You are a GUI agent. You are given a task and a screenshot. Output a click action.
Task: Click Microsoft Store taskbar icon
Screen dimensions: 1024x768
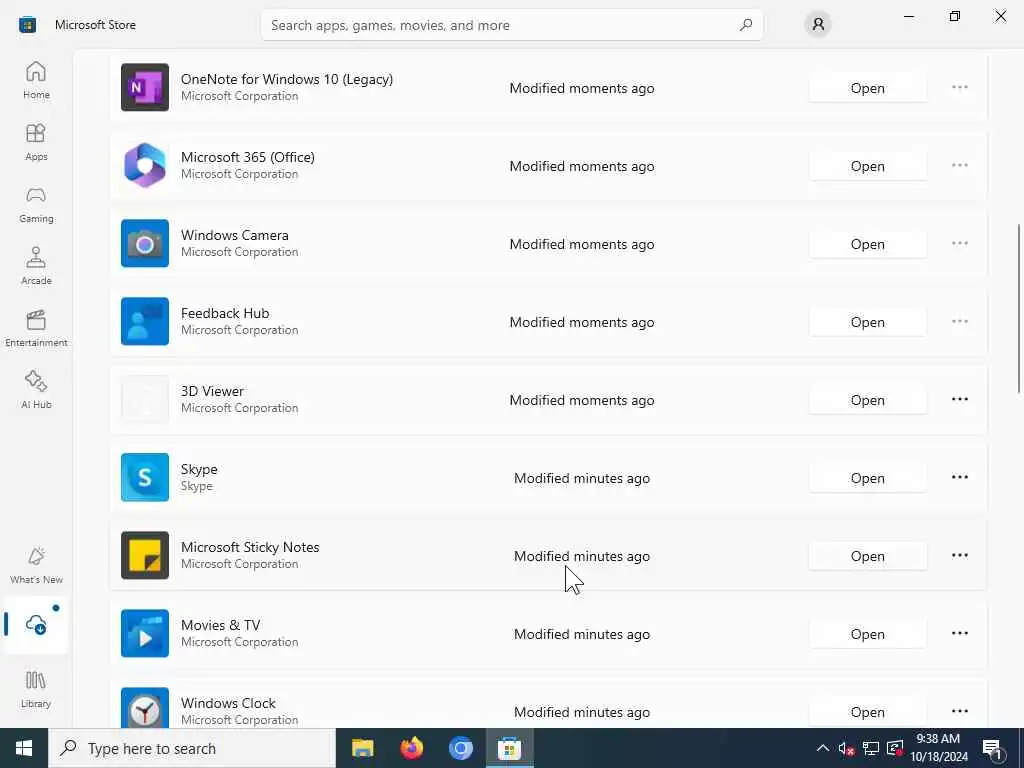509,748
